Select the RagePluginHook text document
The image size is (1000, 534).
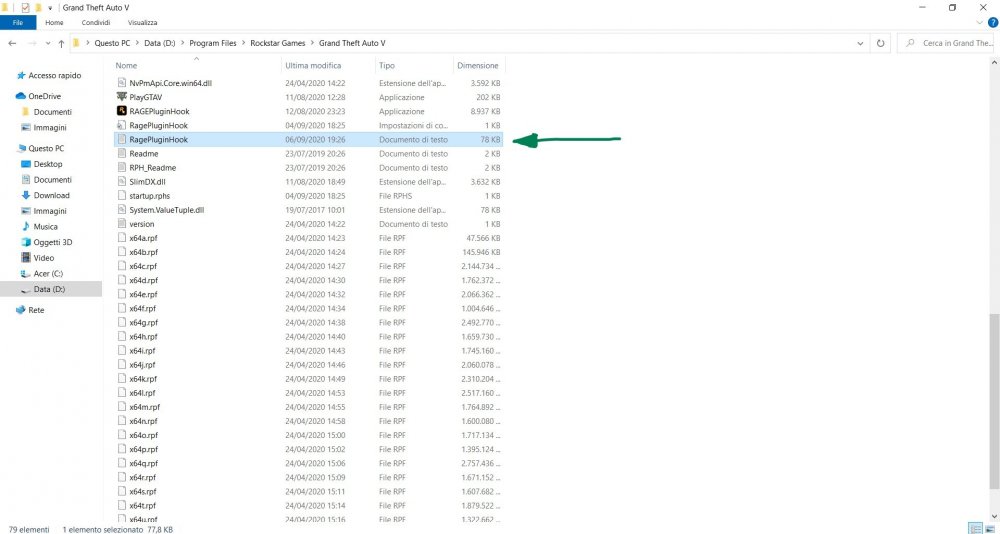coord(309,140)
